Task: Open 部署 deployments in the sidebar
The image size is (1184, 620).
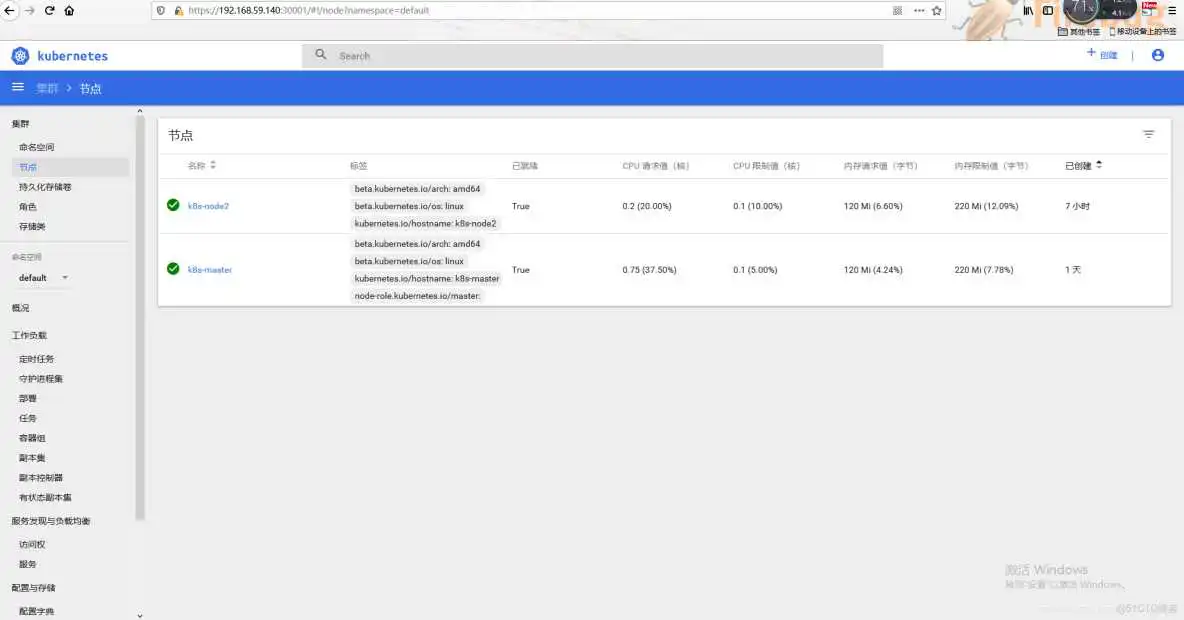Action: tap(28, 398)
